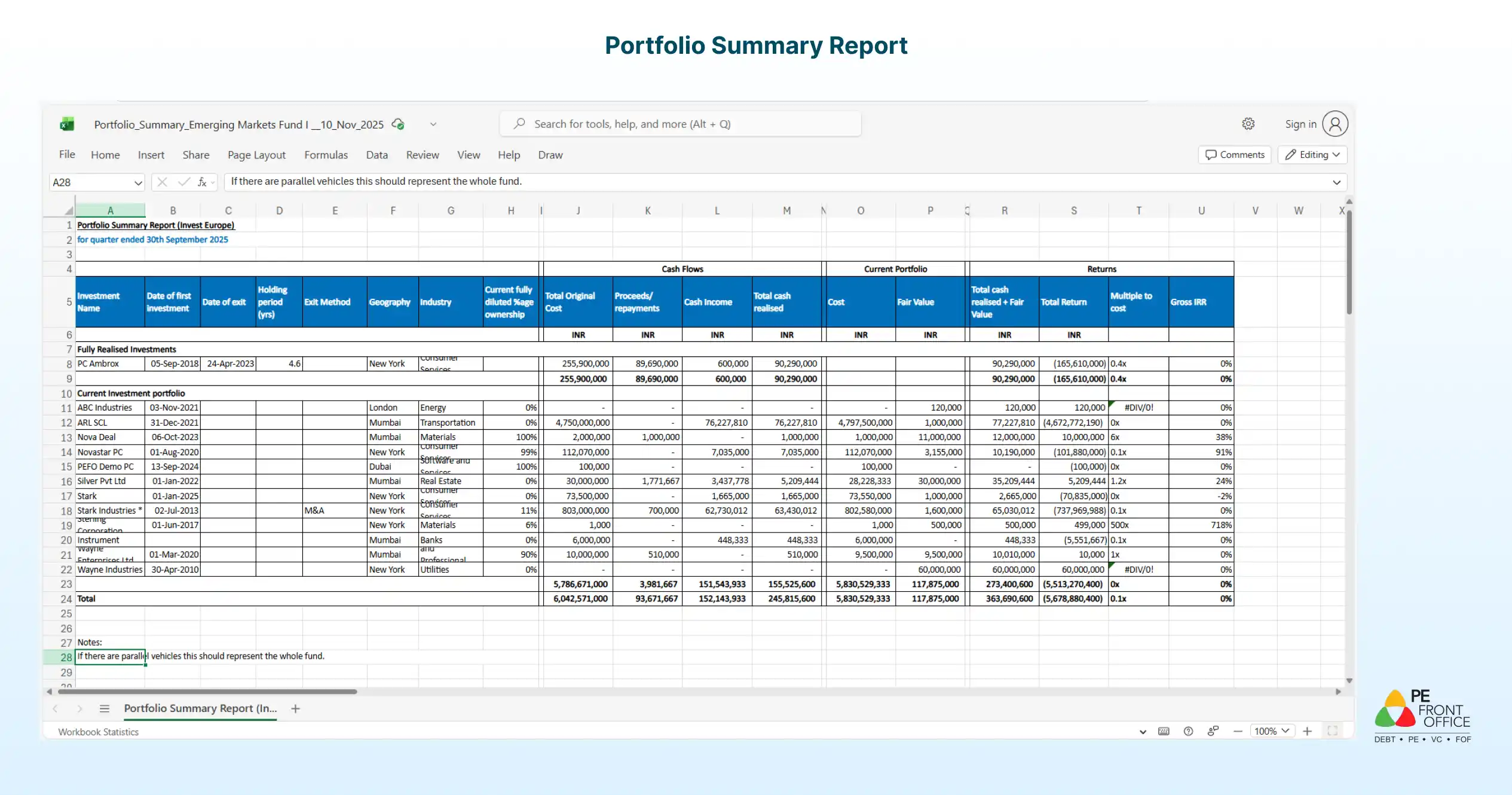Click the zoom out minus icon
The image size is (1512, 795).
[x=1238, y=731]
